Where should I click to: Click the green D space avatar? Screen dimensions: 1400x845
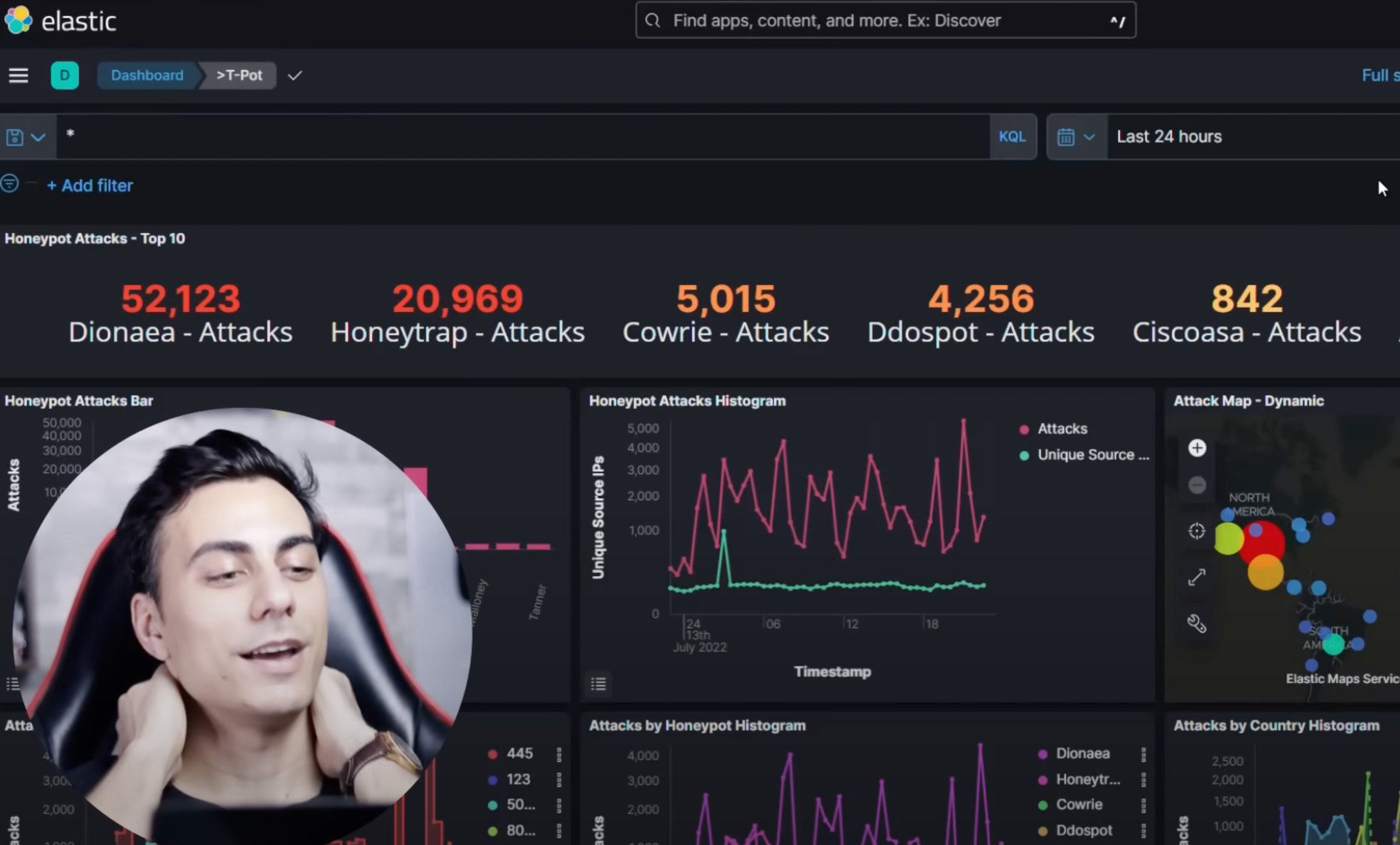pos(65,75)
